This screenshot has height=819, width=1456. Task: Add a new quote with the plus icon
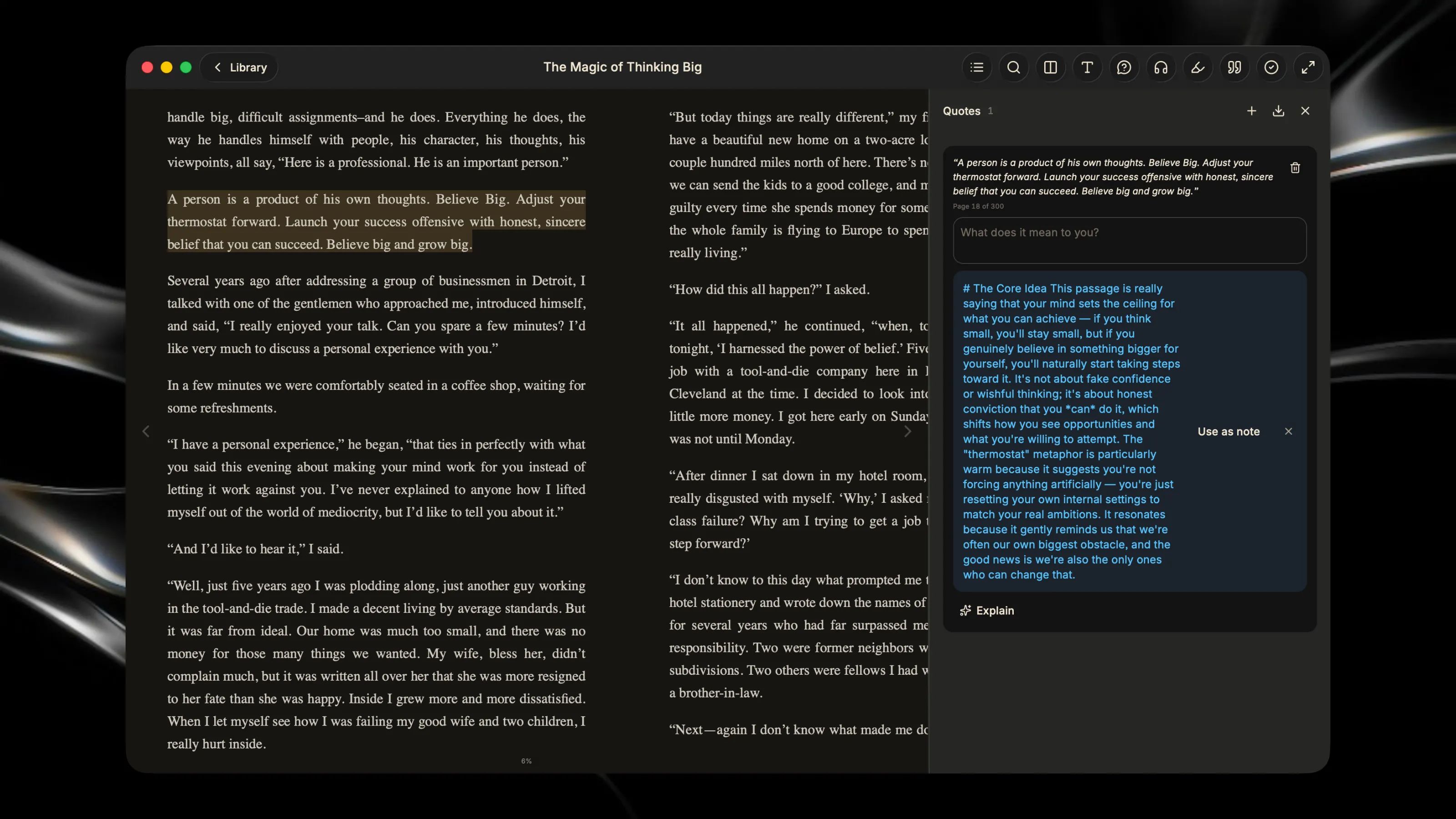point(1251,111)
